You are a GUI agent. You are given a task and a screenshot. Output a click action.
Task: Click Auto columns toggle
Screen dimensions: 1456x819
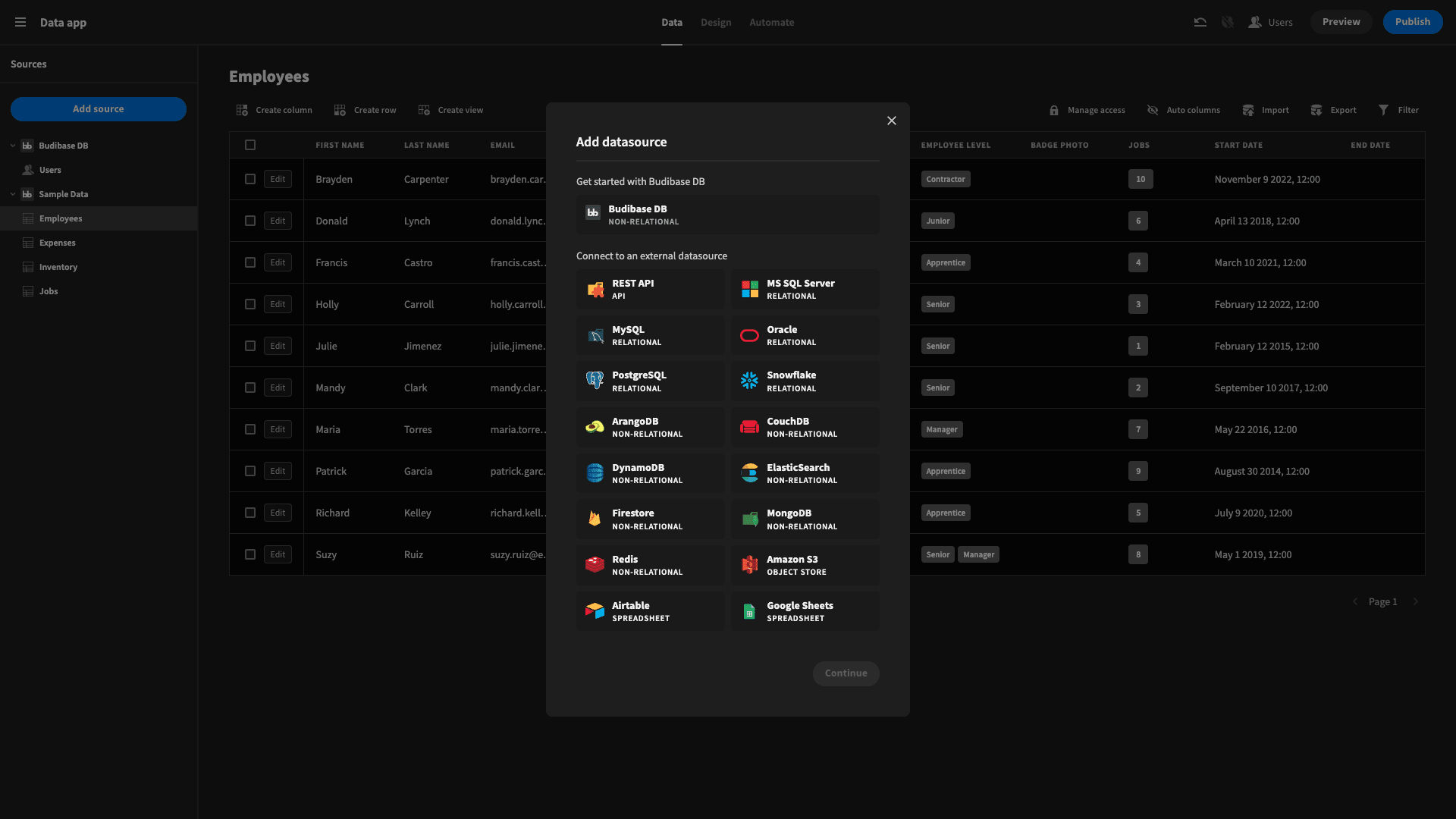1183,110
